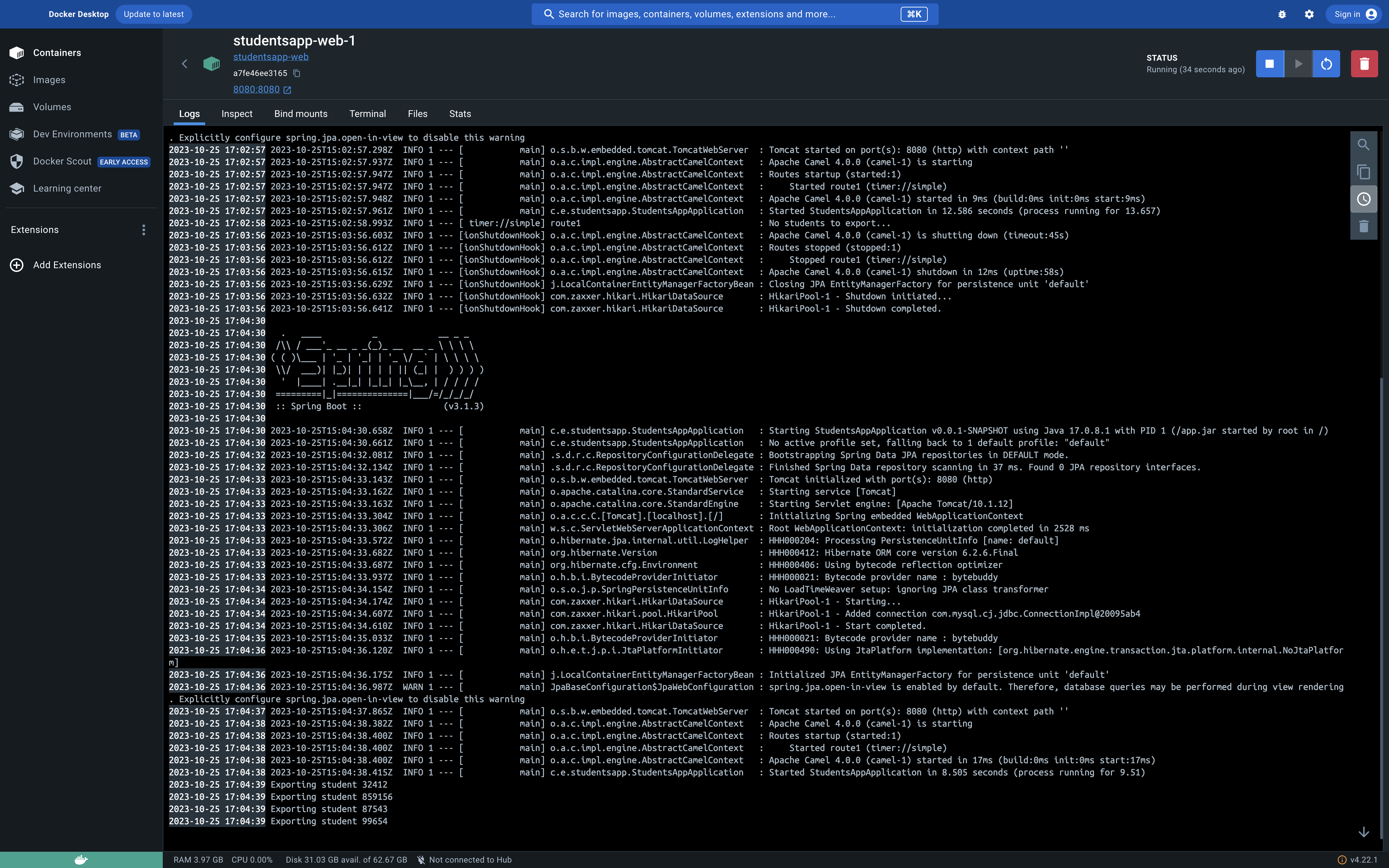Switch to the Bind mounts tab
Screen dimensions: 1389x868
coord(301,114)
